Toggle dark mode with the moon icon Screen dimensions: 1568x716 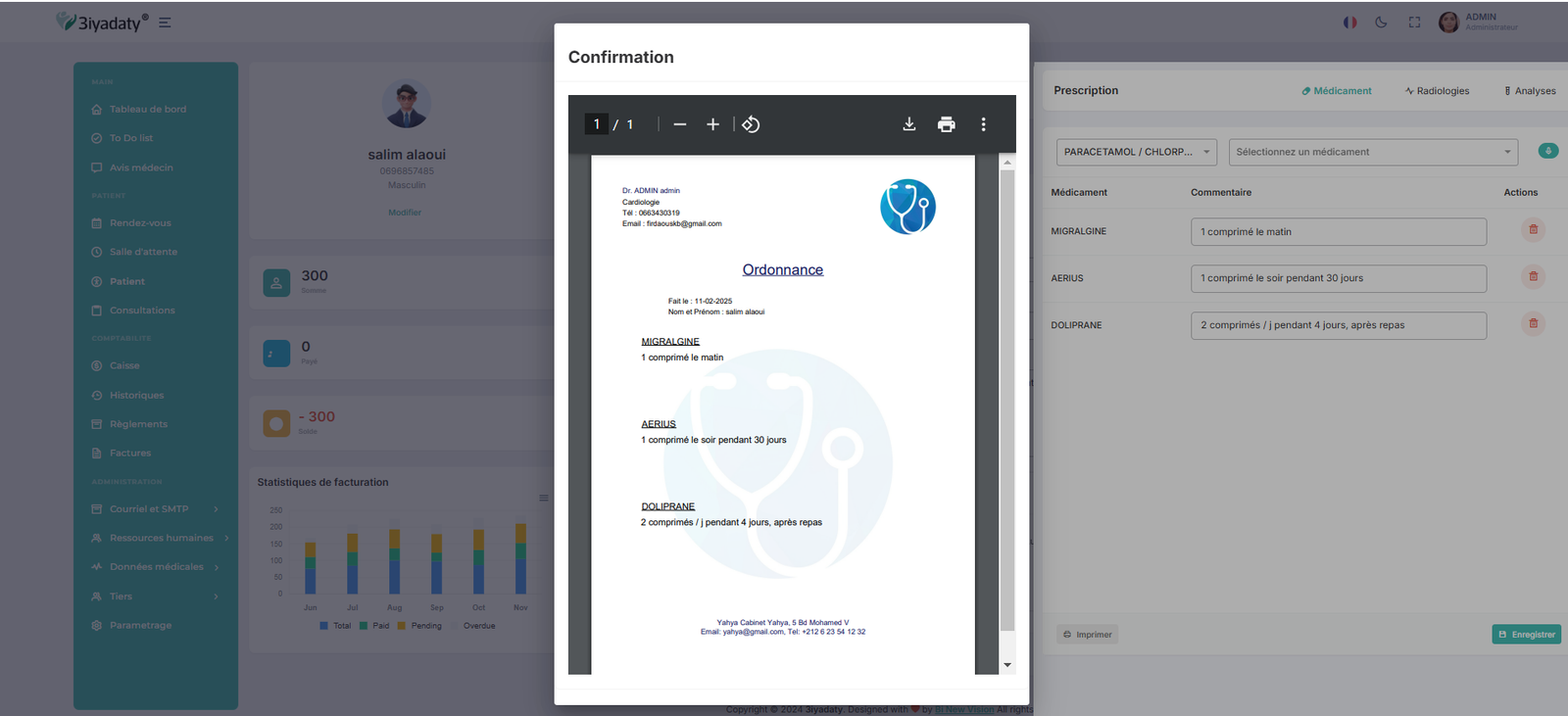(1381, 23)
